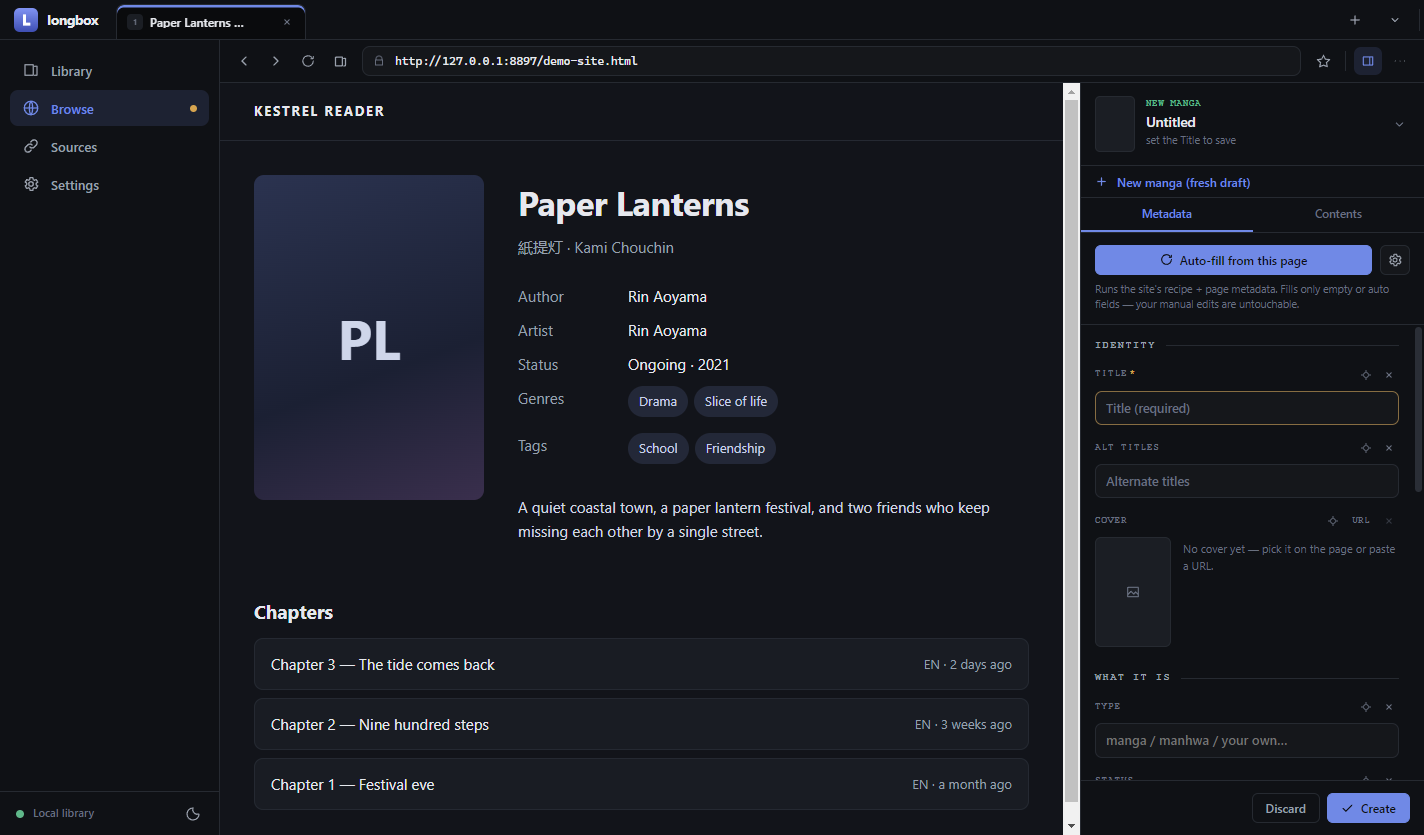Open the Library section in sidebar
Screen dimensions: 1424x835
(x=109, y=71)
